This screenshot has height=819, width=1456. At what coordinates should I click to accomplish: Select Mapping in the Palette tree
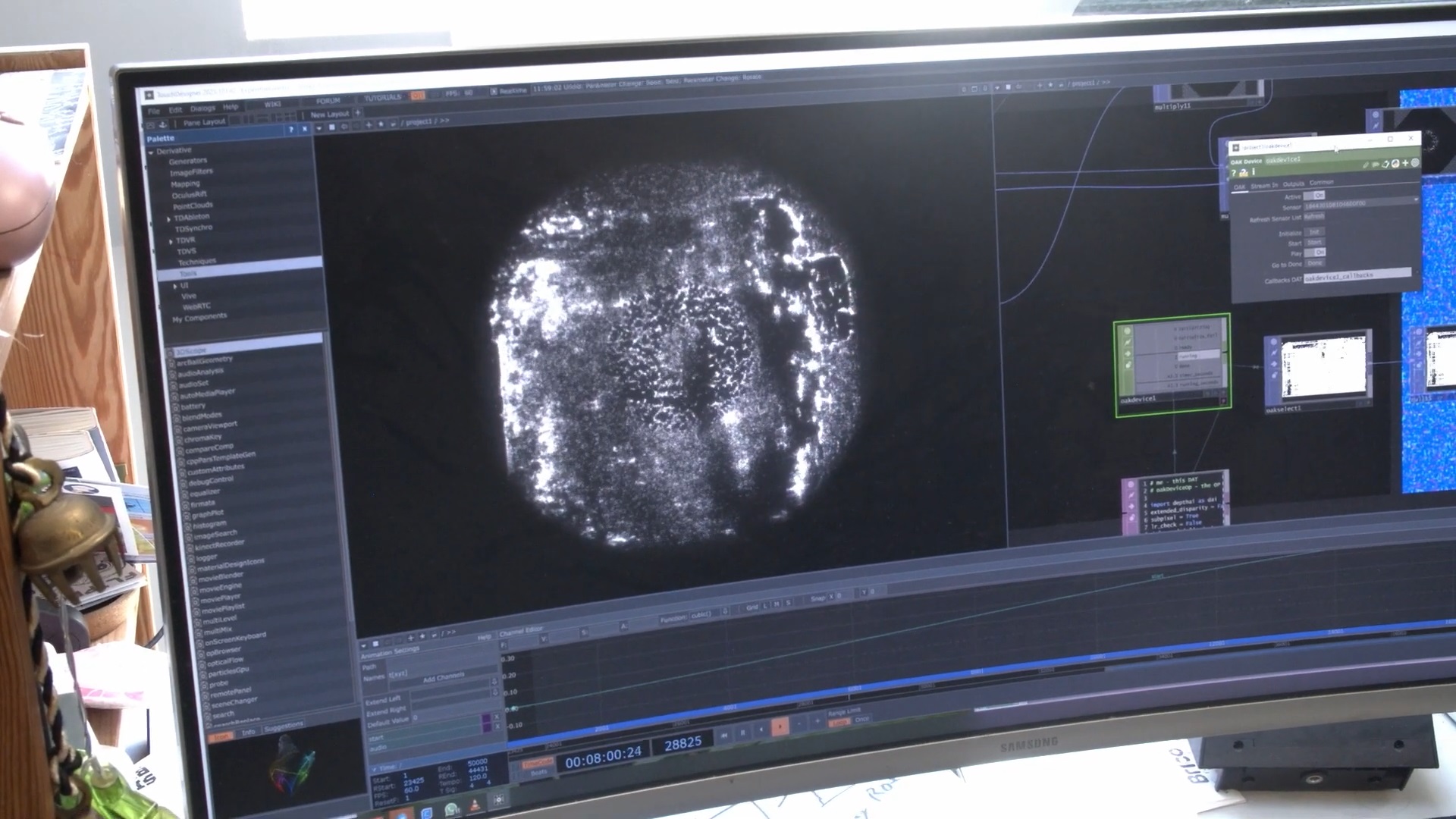pyautogui.click(x=185, y=184)
